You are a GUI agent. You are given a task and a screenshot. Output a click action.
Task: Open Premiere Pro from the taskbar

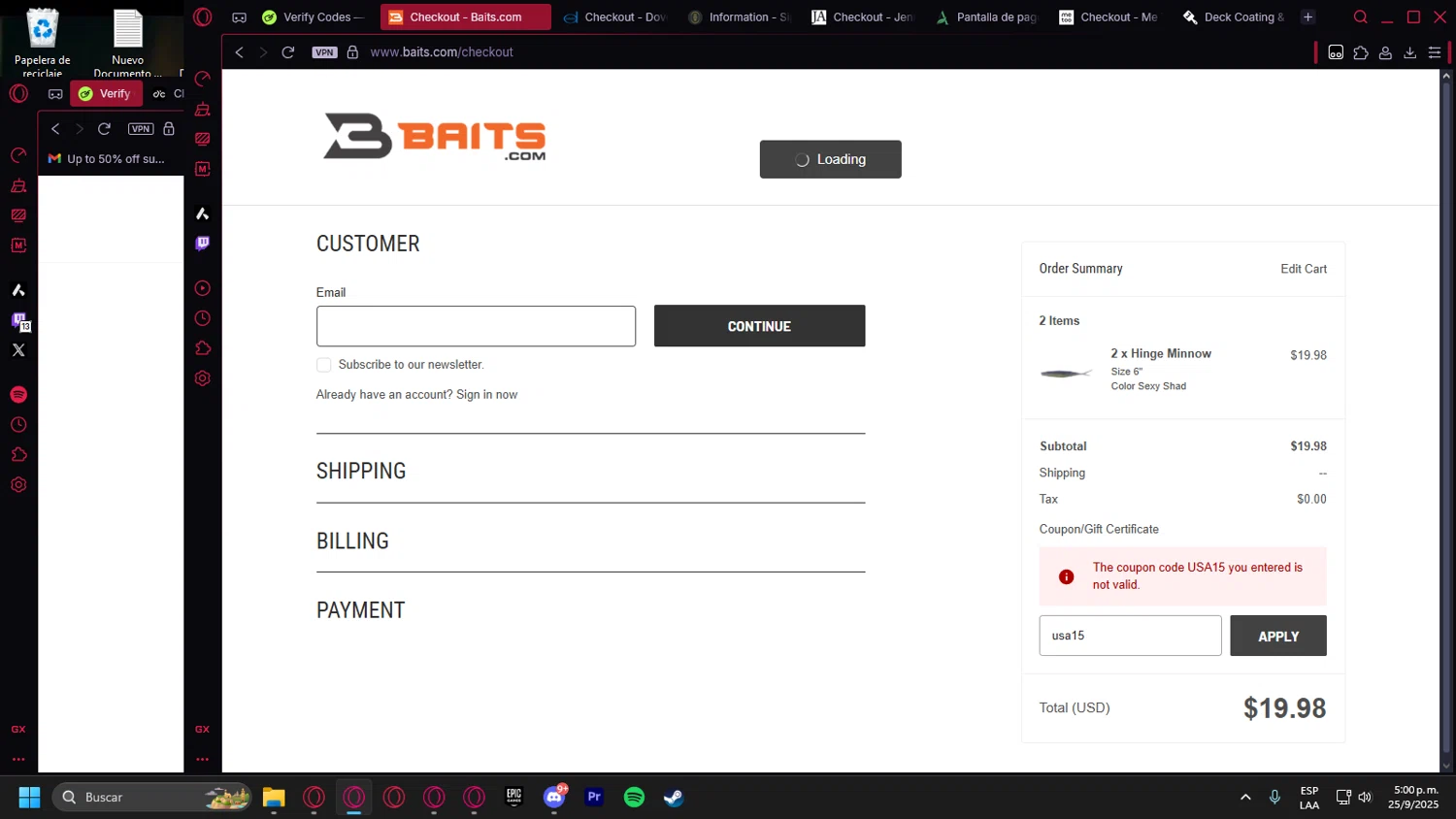(x=594, y=797)
